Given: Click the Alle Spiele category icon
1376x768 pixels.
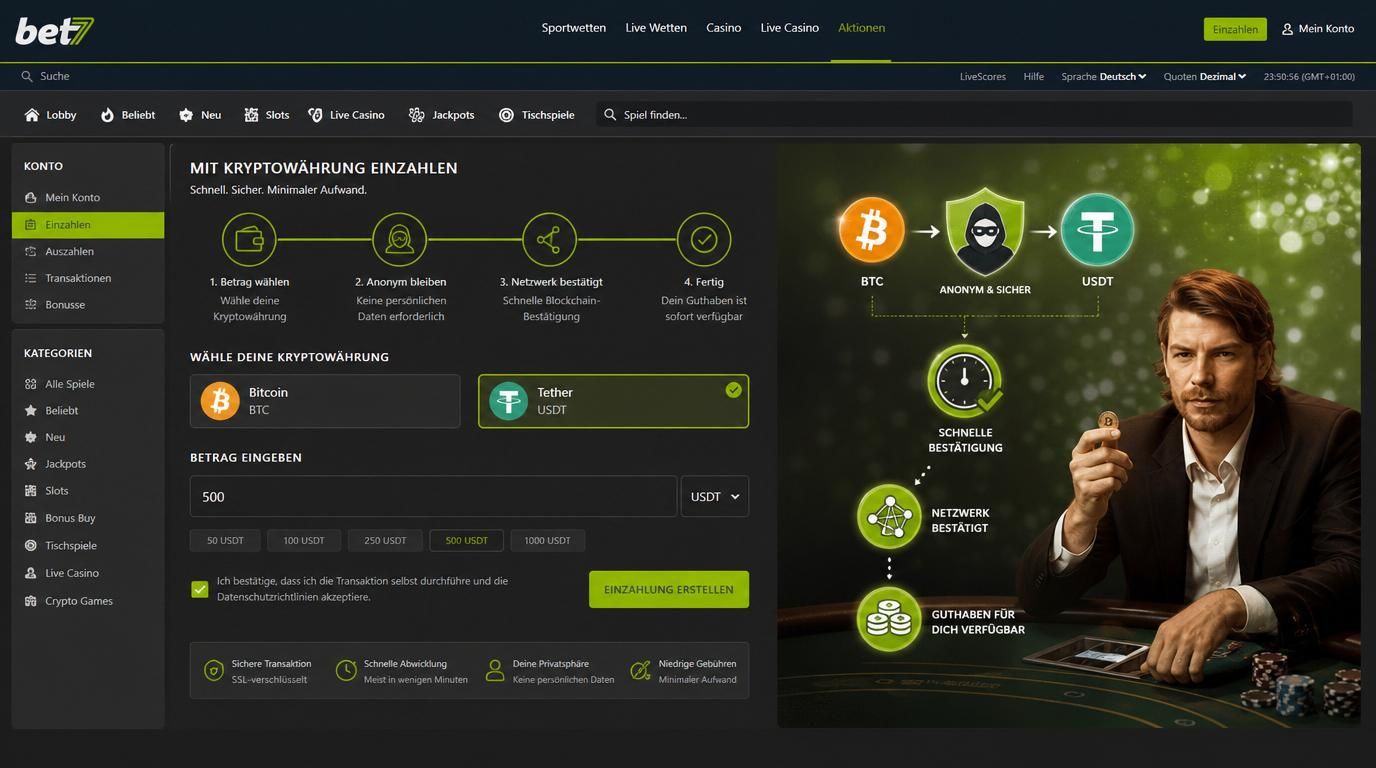Looking at the screenshot, I should (31, 384).
